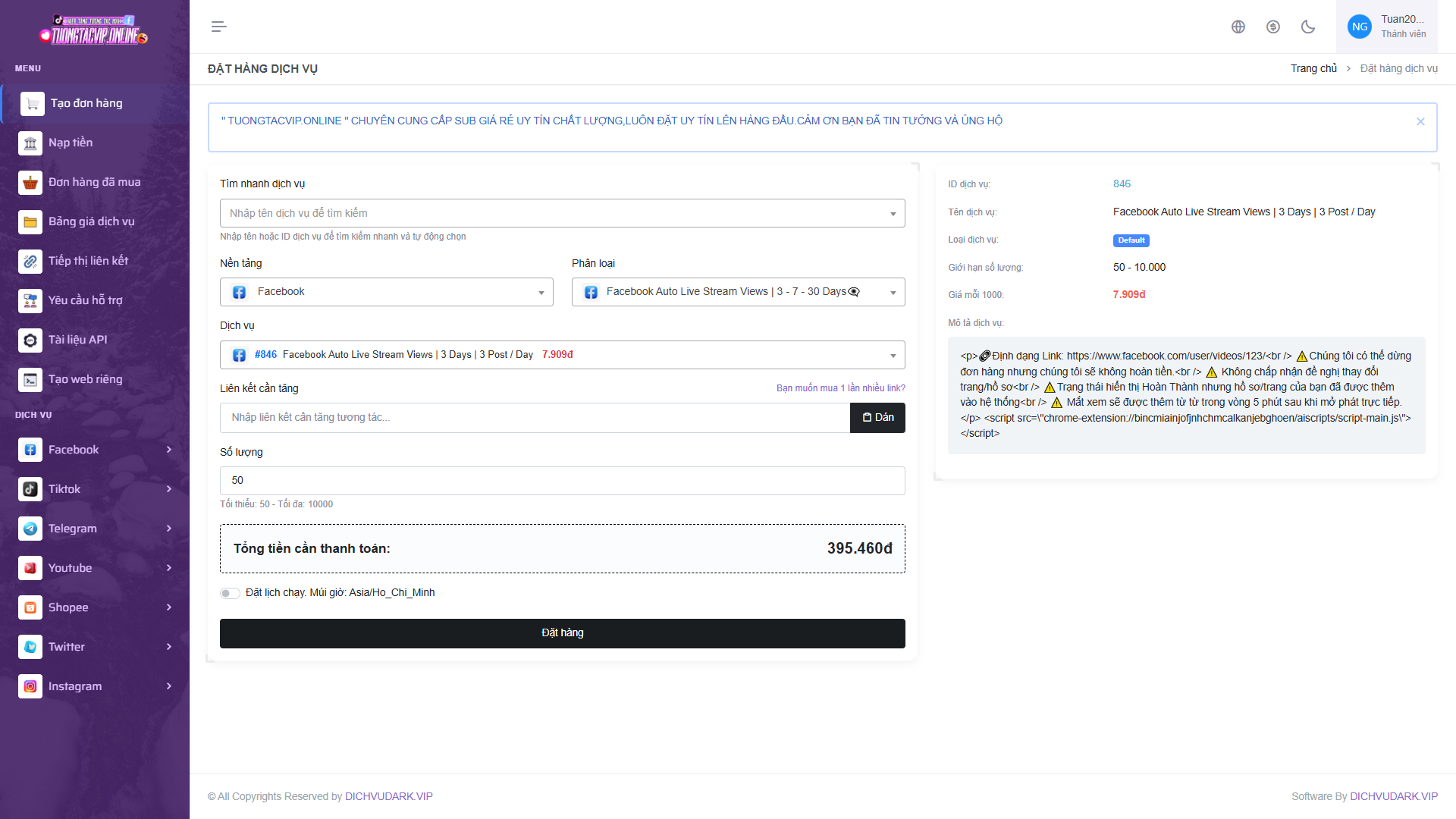The width and height of the screenshot is (1456, 819).
Task: Open Đơn hàng đã mua menu item
Action: point(95,182)
